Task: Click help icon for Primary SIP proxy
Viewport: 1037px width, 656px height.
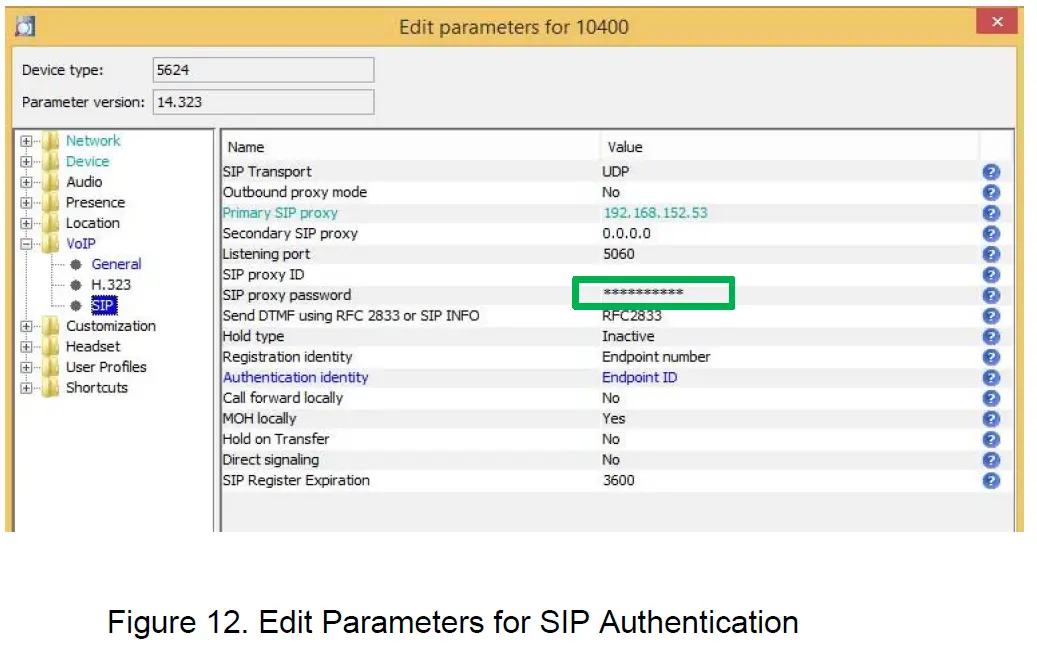Action: point(991,213)
